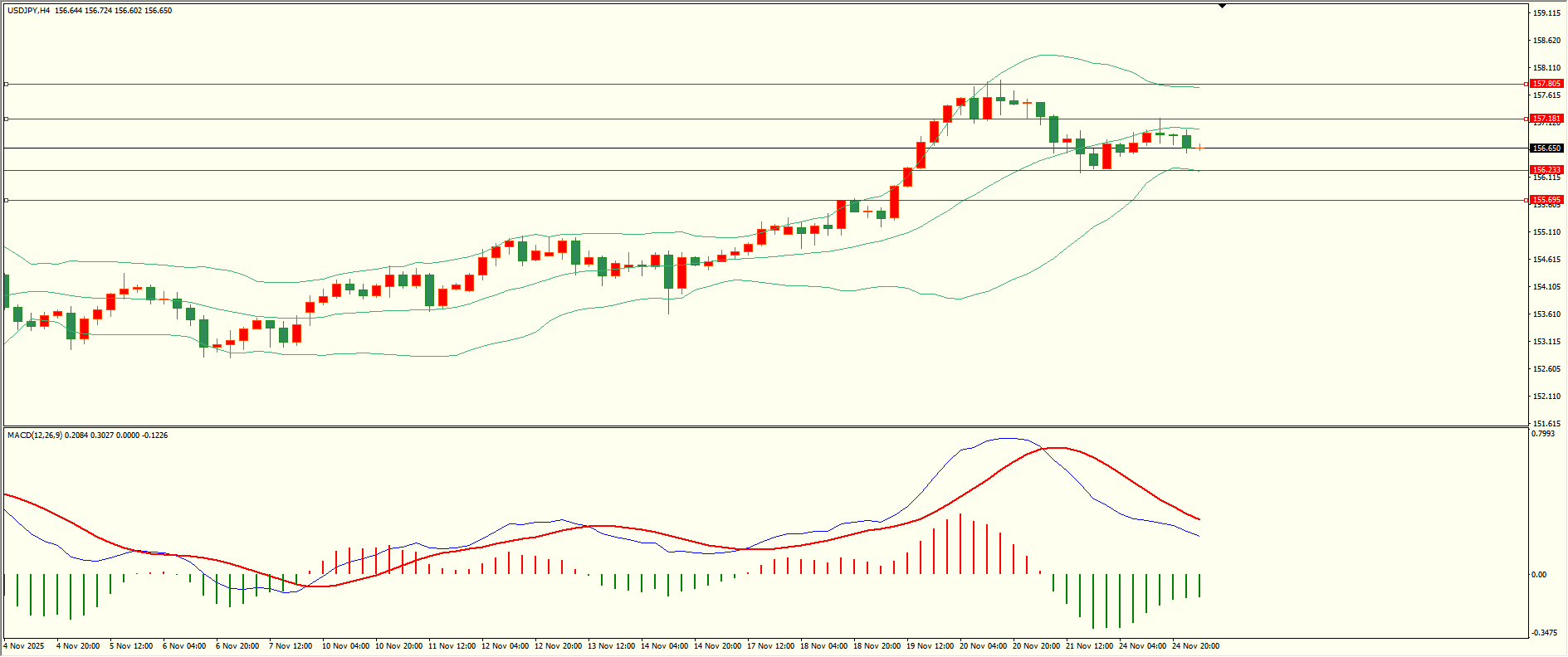
Task: Select left handle of the 157.181 line
Action: [7, 119]
